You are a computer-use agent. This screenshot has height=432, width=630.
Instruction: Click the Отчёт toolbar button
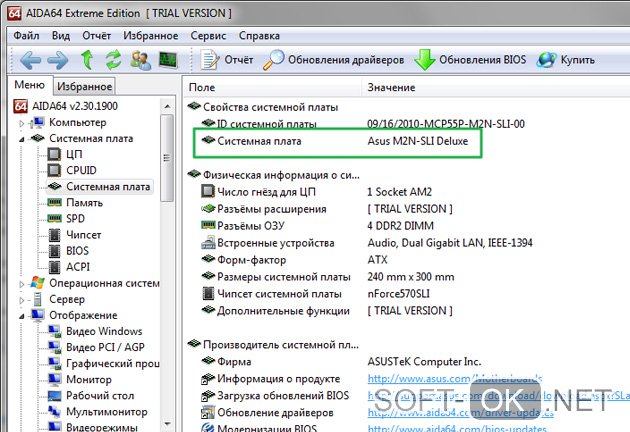tap(227, 60)
